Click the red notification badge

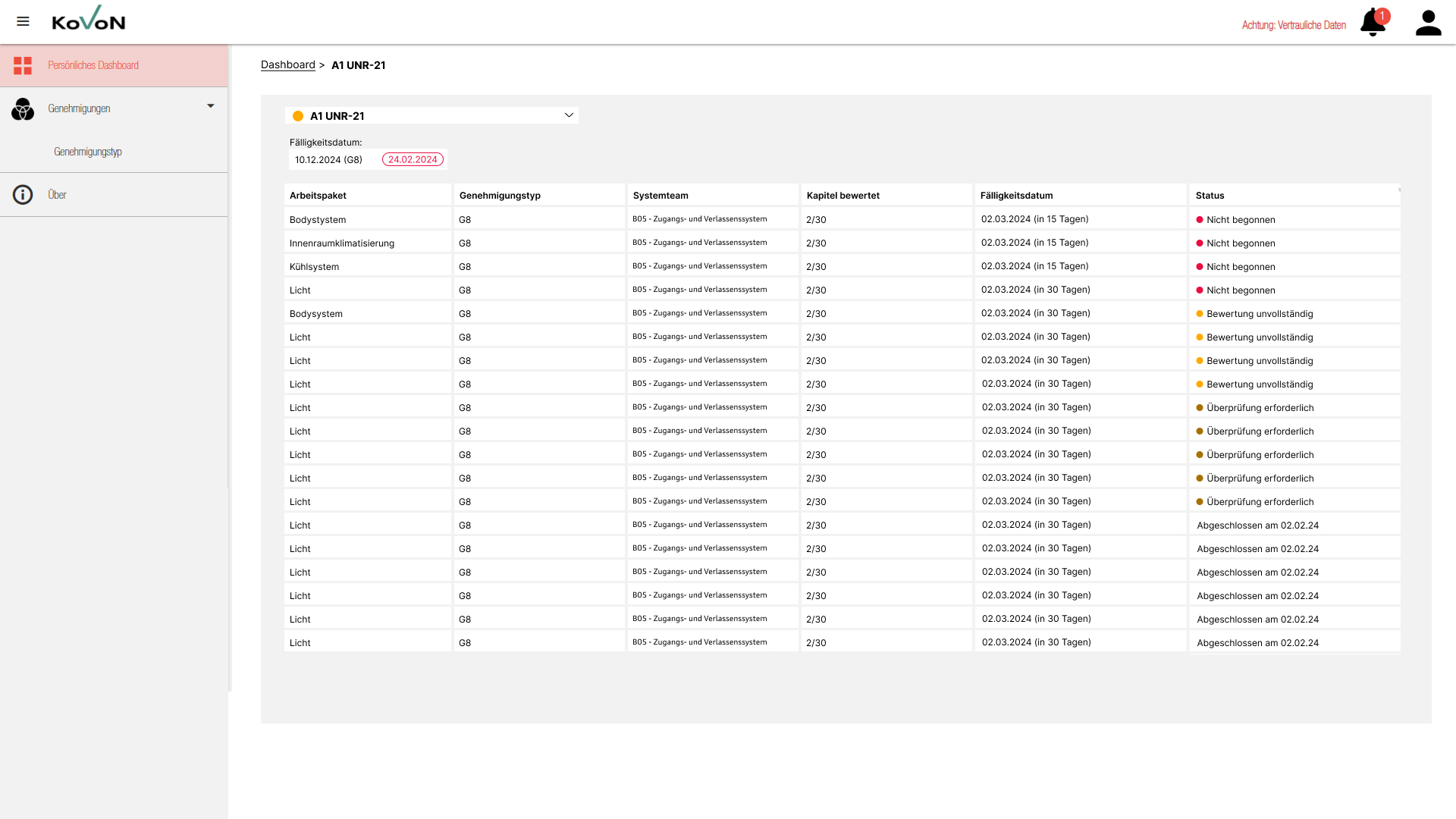[1382, 15]
